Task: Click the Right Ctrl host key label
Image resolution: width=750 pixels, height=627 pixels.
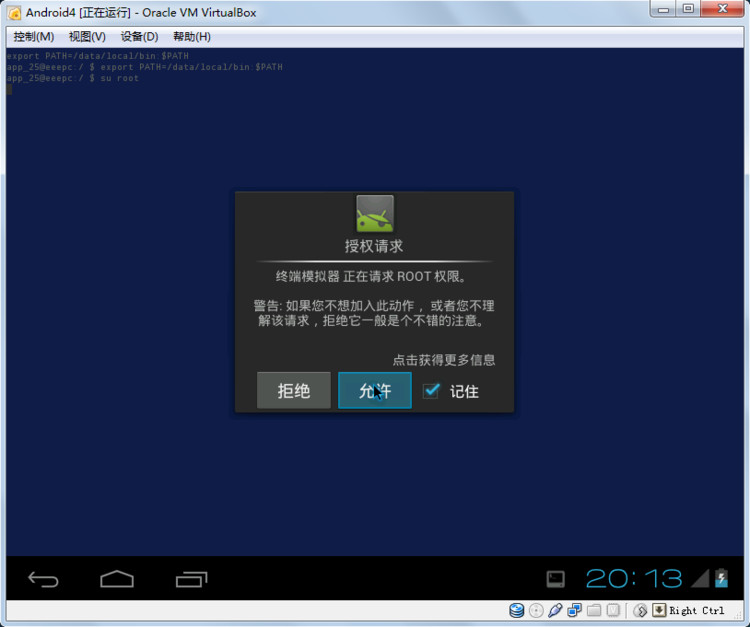Action: pos(696,611)
